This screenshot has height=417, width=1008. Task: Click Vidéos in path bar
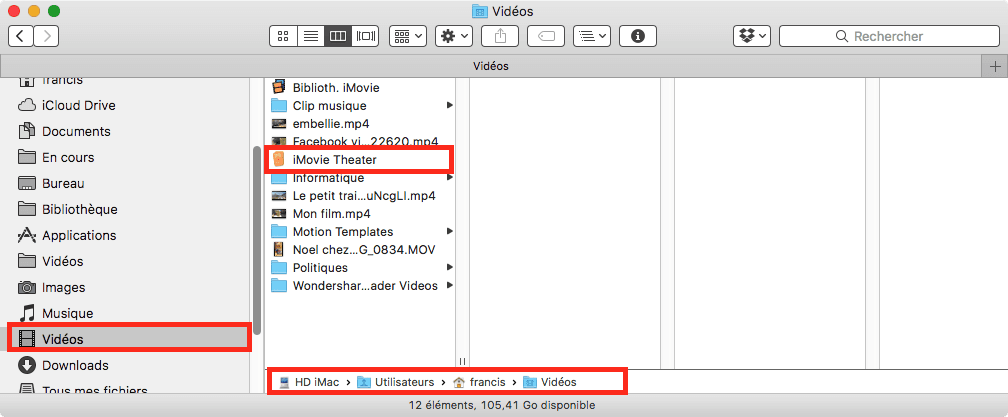[550, 382]
